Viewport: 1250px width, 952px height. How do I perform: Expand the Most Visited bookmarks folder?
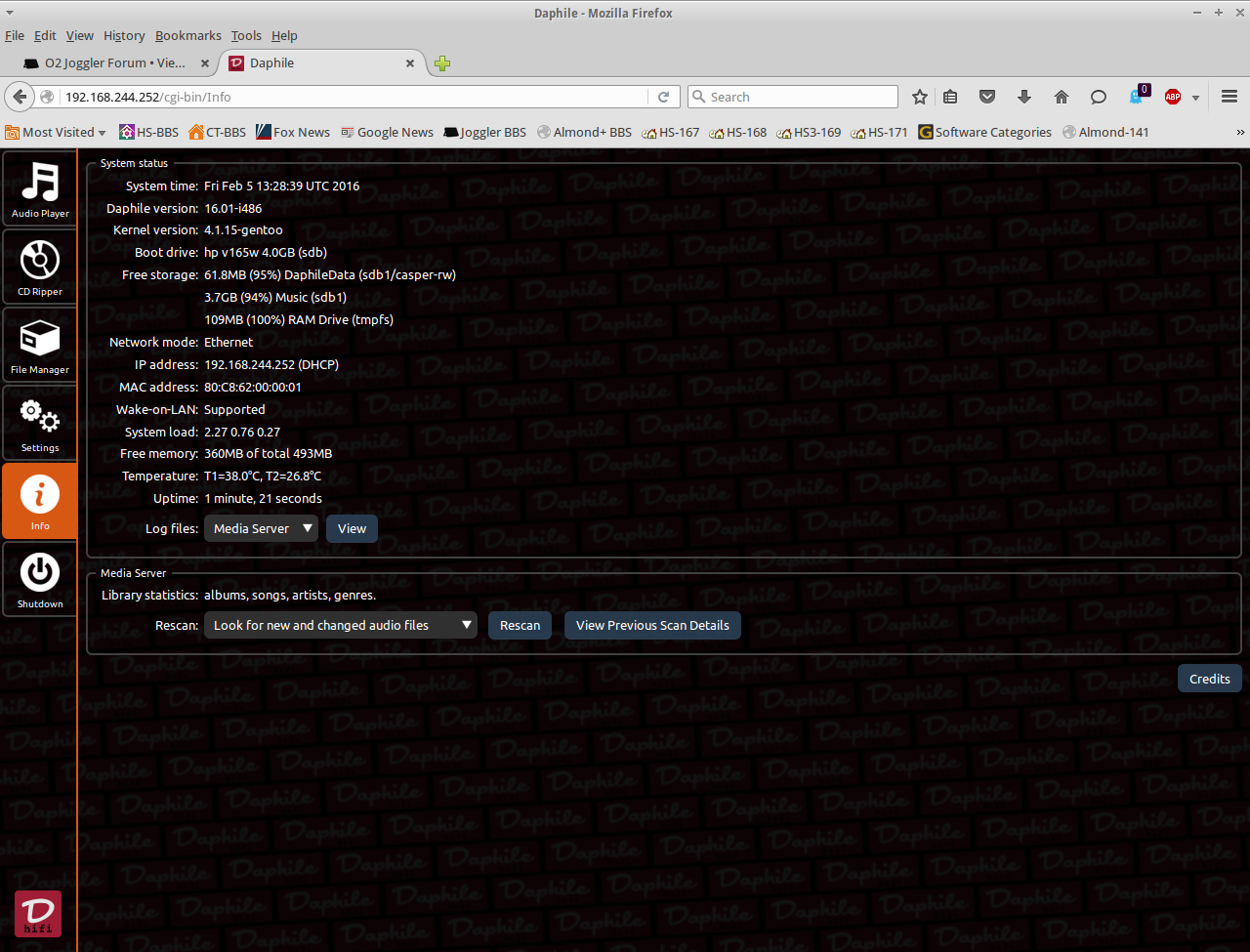click(56, 132)
